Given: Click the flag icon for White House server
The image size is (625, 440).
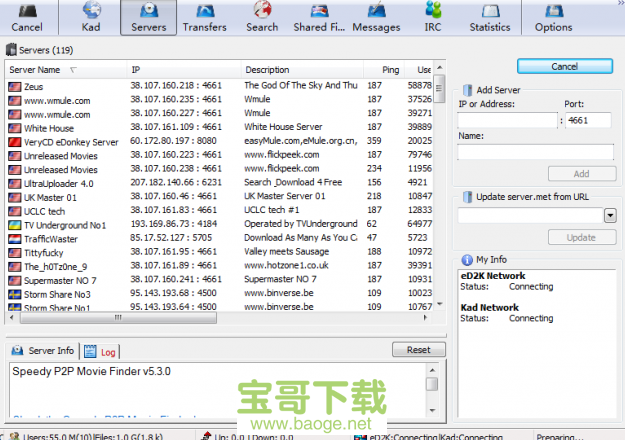Looking at the screenshot, I should pos(15,128).
